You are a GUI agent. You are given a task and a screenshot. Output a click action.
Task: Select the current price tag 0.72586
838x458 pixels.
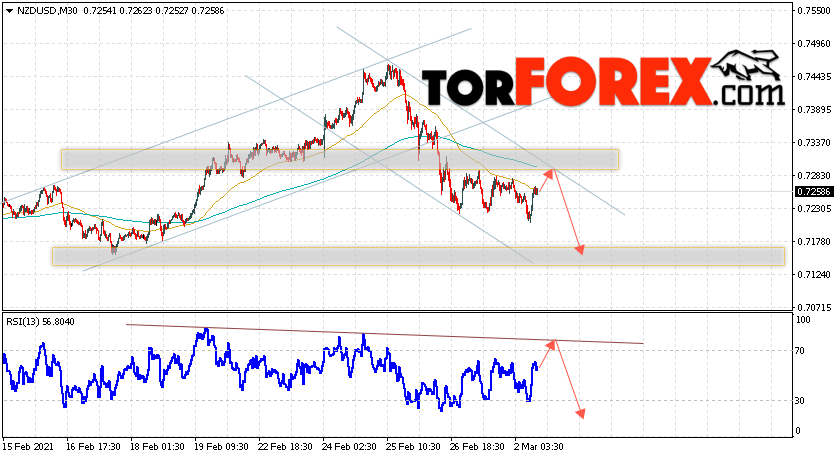[x=813, y=191]
